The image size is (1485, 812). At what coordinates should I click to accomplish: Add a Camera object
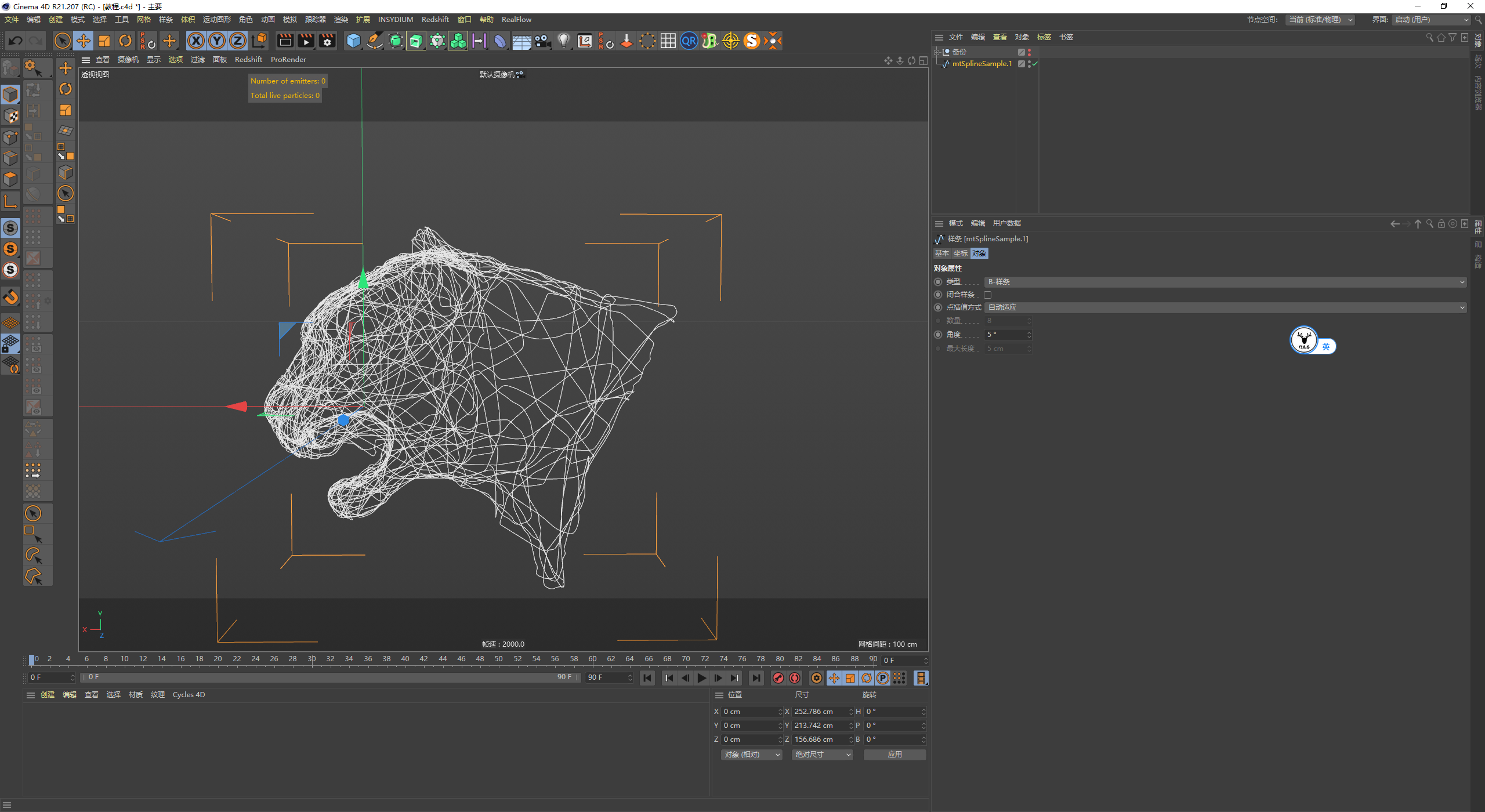coord(542,41)
